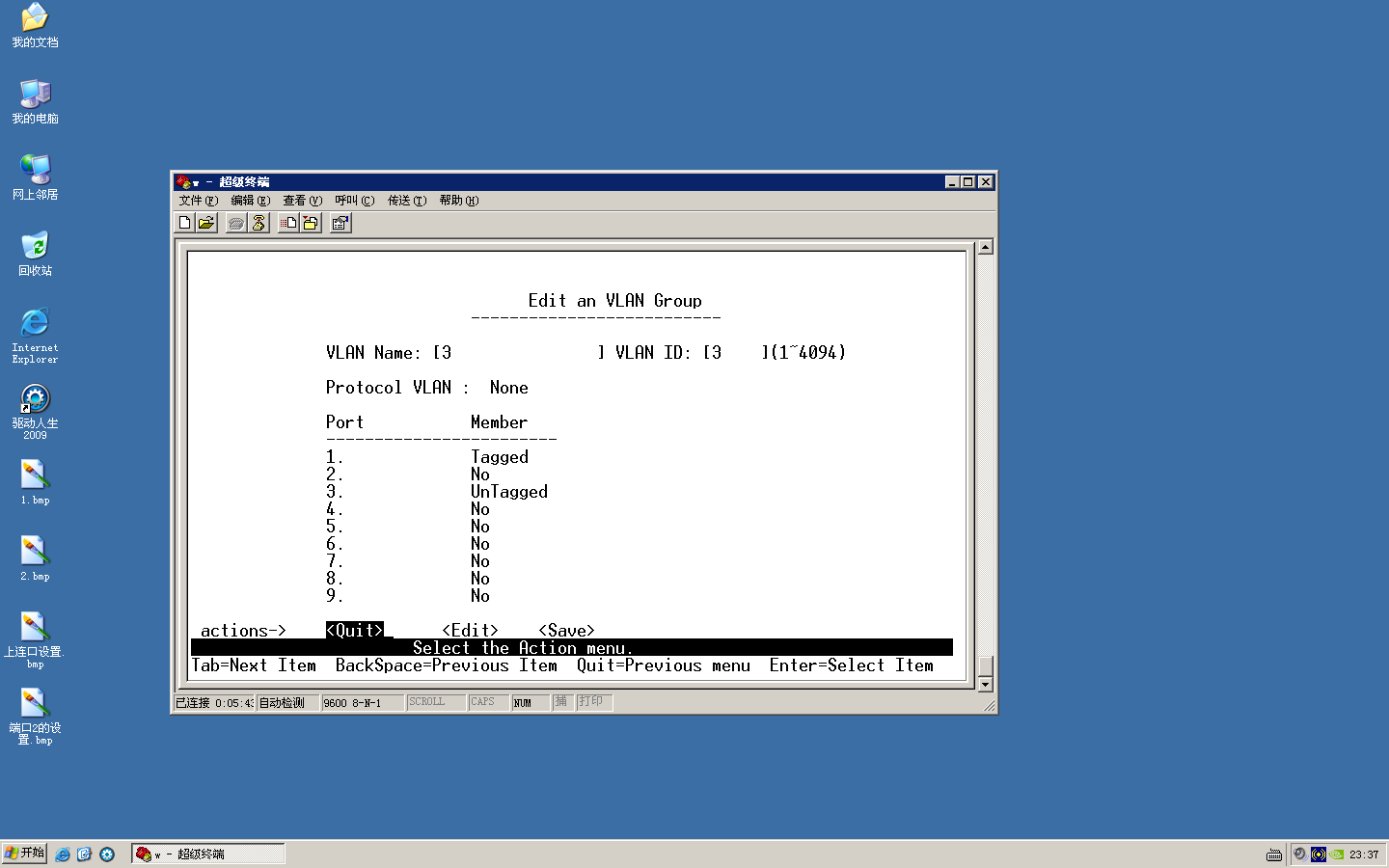Click the Send file toolbar icon
This screenshot has height=868, width=1389.
(x=288, y=223)
